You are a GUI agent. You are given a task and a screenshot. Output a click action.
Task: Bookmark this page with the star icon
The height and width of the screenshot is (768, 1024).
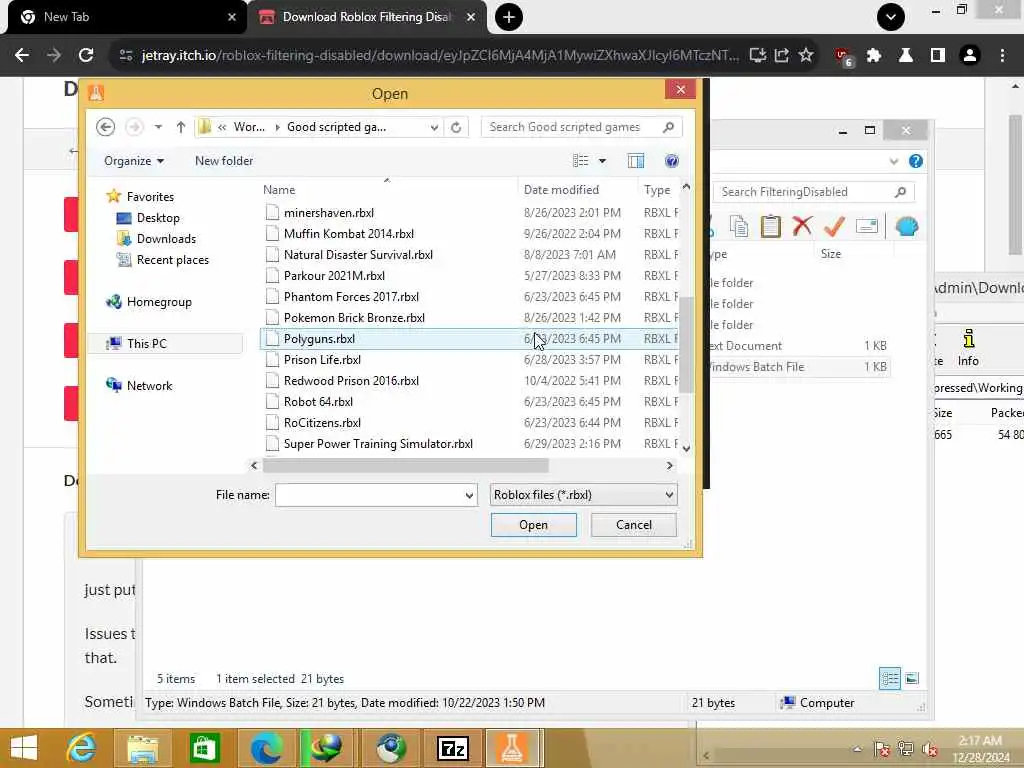click(x=806, y=56)
